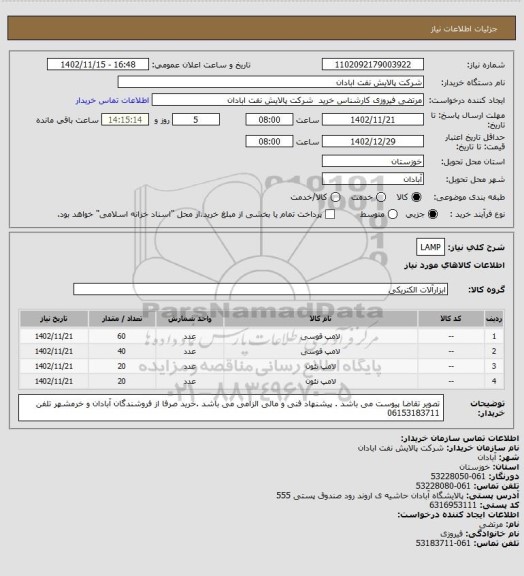Click the نام کالا column header
524x576 pixels.
pos(320,318)
